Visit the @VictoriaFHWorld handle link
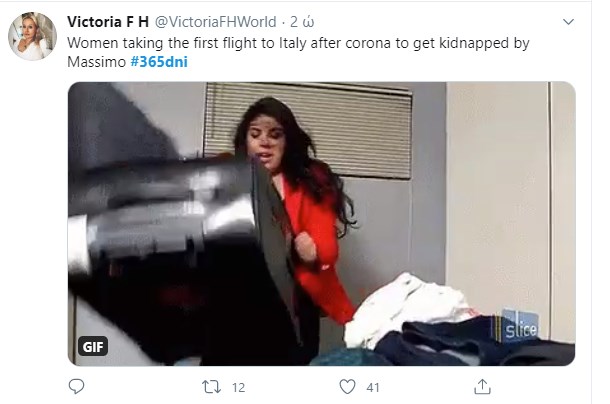This screenshot has width=610, height=404. point(216,22)
